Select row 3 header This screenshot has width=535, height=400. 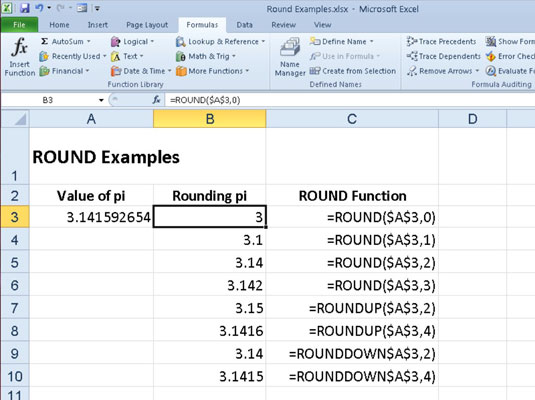click(x=15, y=217)
